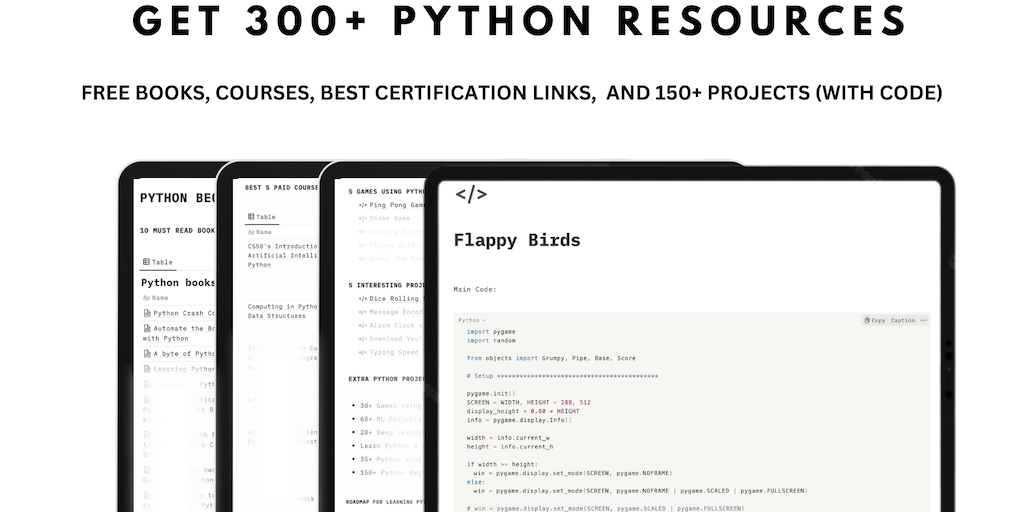This screenshot has width=1024, height=512.
Task: Click the </> icon beside Ping Pong Game
Action: pyautogui.click(x=363, y=204)
